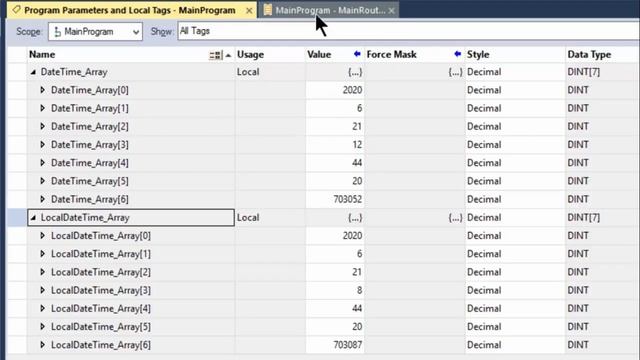Click the DateTime_Array {...} value cell
This screenshot has height=360, width=640.
[335, 72]
